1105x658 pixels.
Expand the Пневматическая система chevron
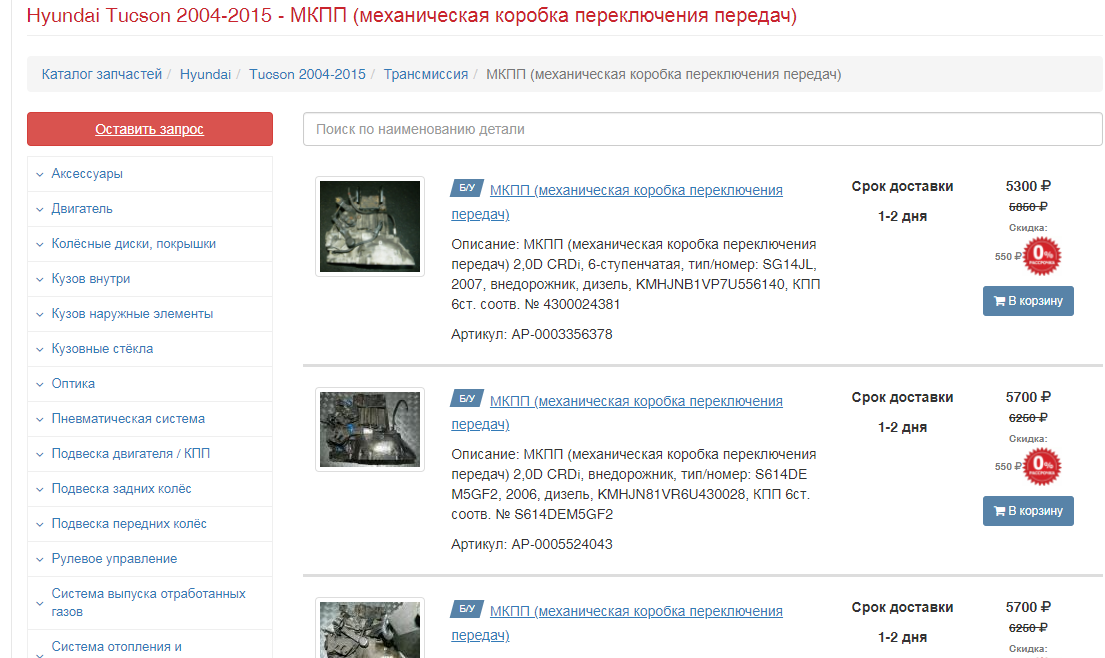39,419
